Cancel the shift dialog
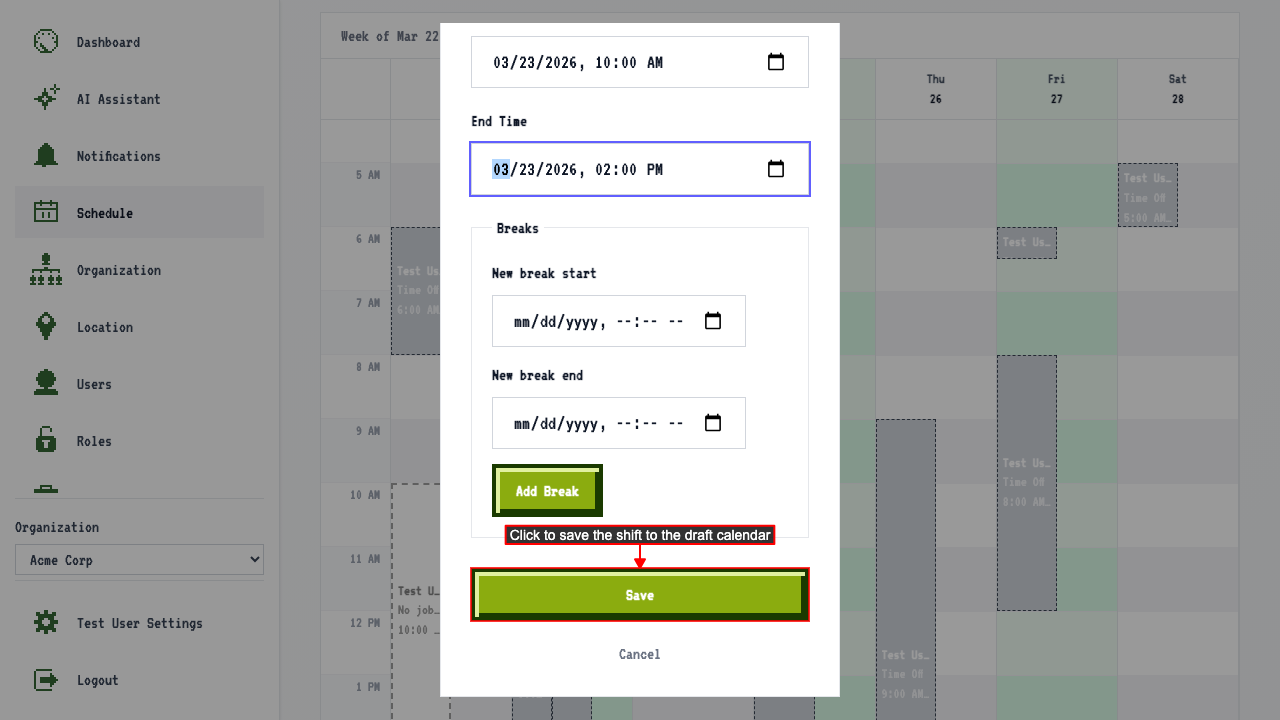 640,654
